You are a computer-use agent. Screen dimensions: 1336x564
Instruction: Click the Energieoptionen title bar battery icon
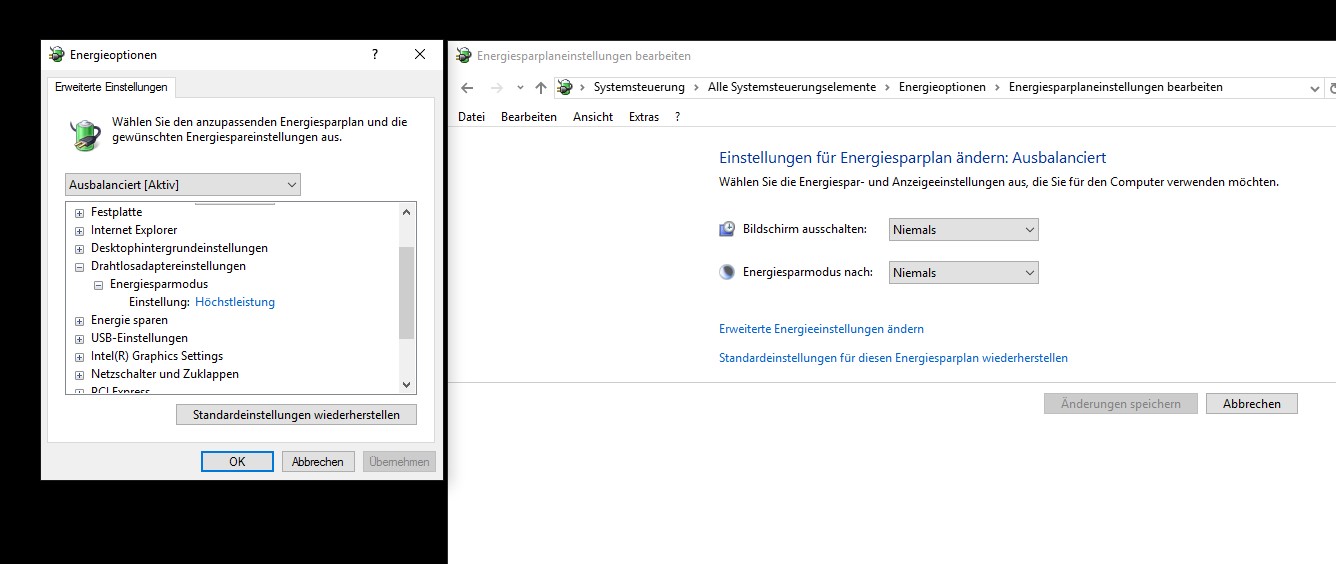[57, 55]
